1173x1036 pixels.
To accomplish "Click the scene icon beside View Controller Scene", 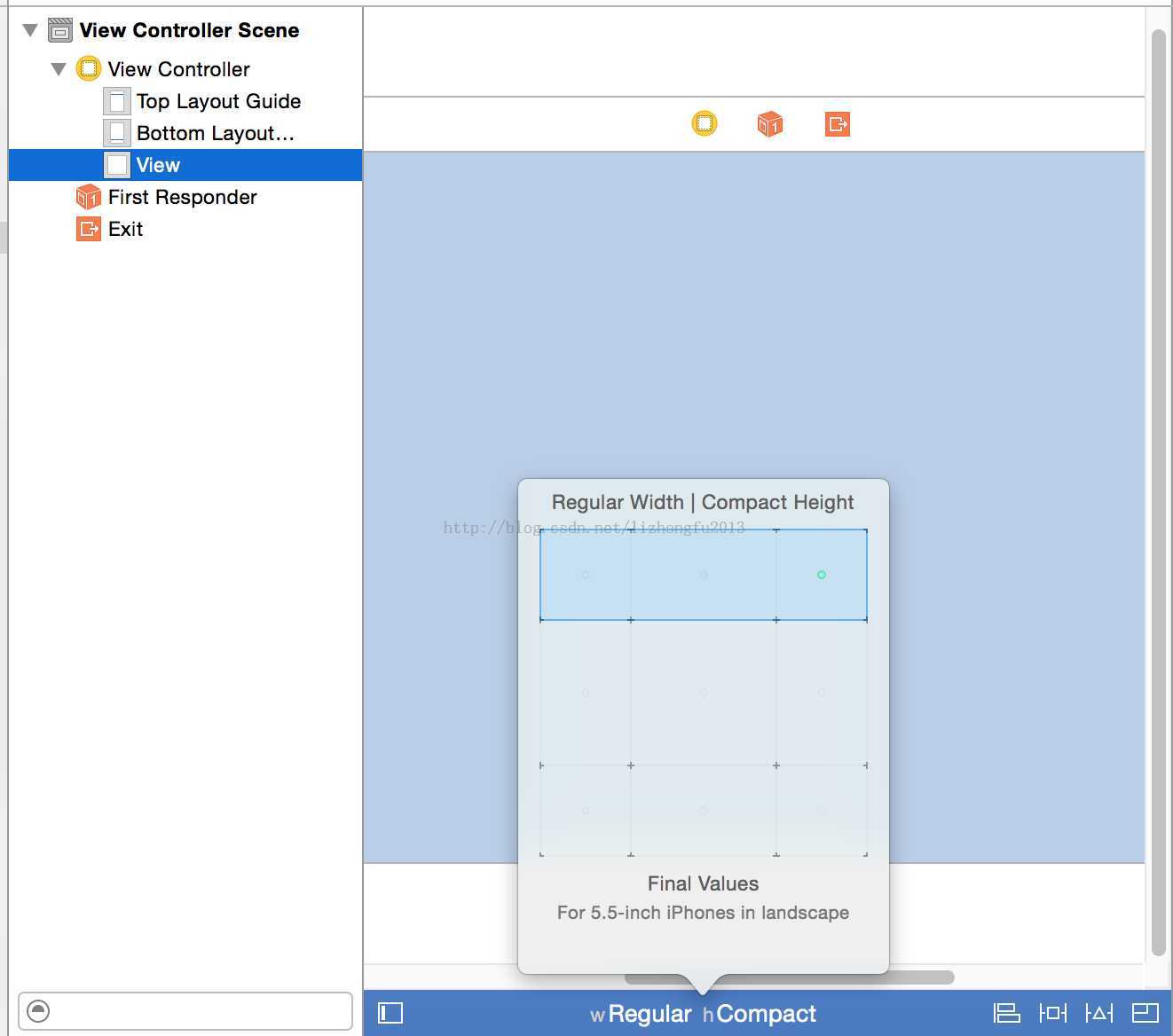I will pos(60,30).
